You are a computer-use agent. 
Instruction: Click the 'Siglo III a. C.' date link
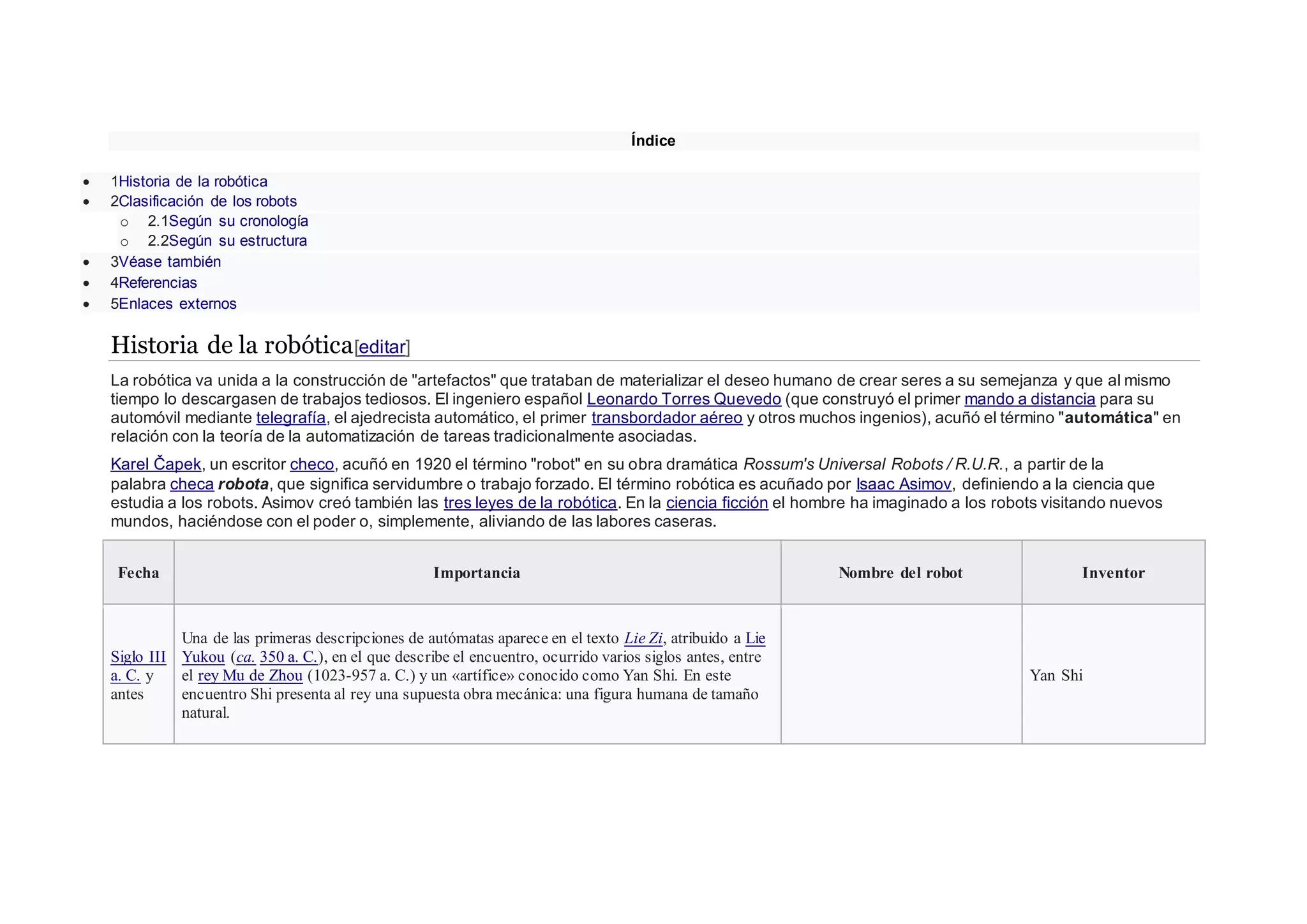pos(138,657)
